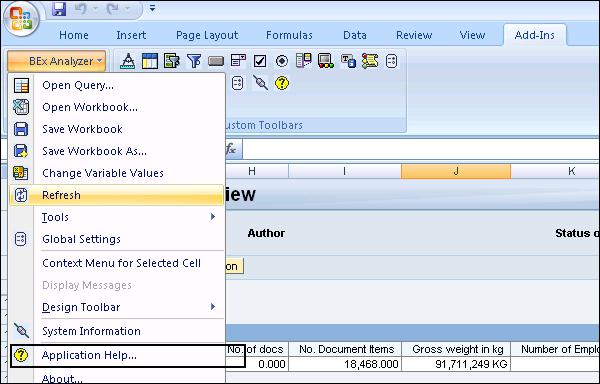Image resolution: width=600 pixels, height=384 pixels.
Task: Click the Design Mode compass icon
Action: click(x=127, y=61)
